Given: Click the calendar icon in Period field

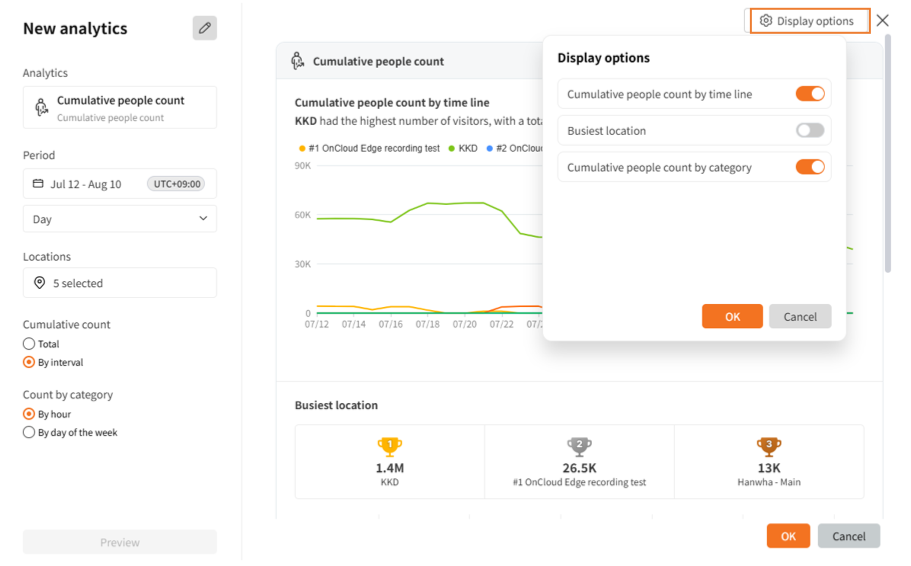Looking at the screenshot, I should click(38, 184).
